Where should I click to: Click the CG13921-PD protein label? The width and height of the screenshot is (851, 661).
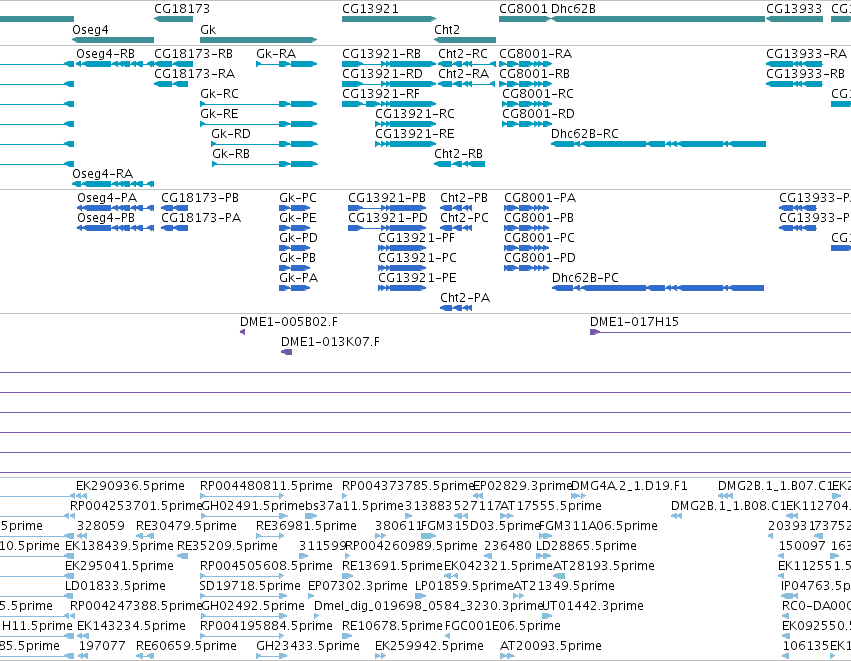(388, 218)
